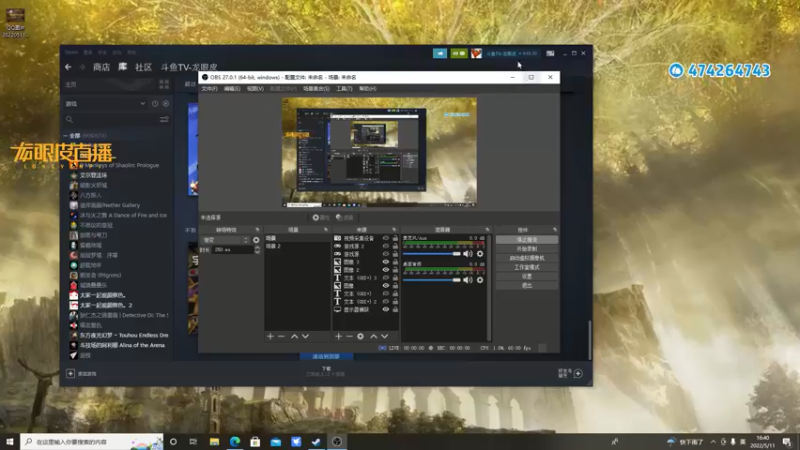Open the scene transition type dropdown

tap(226, 240)
